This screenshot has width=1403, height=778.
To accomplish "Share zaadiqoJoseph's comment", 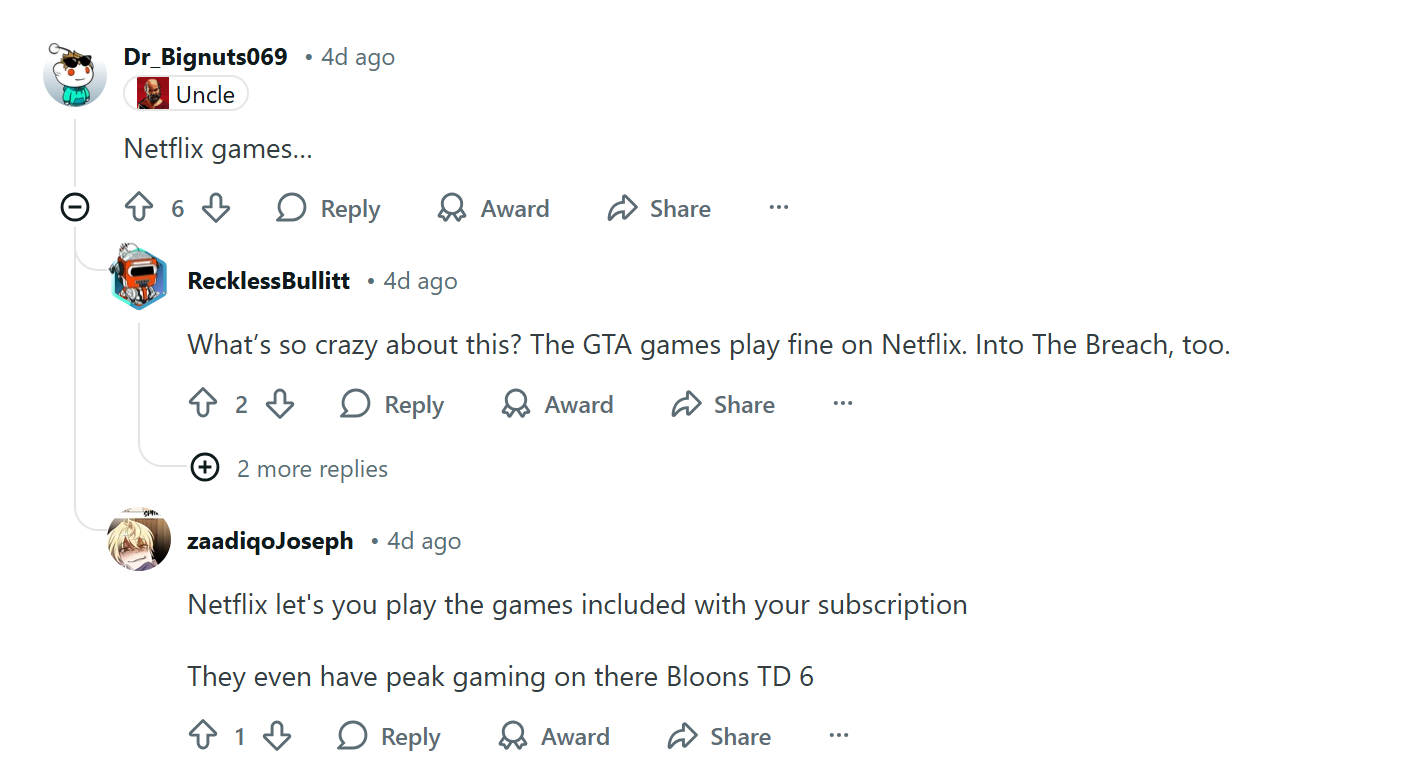I will 719,736.
